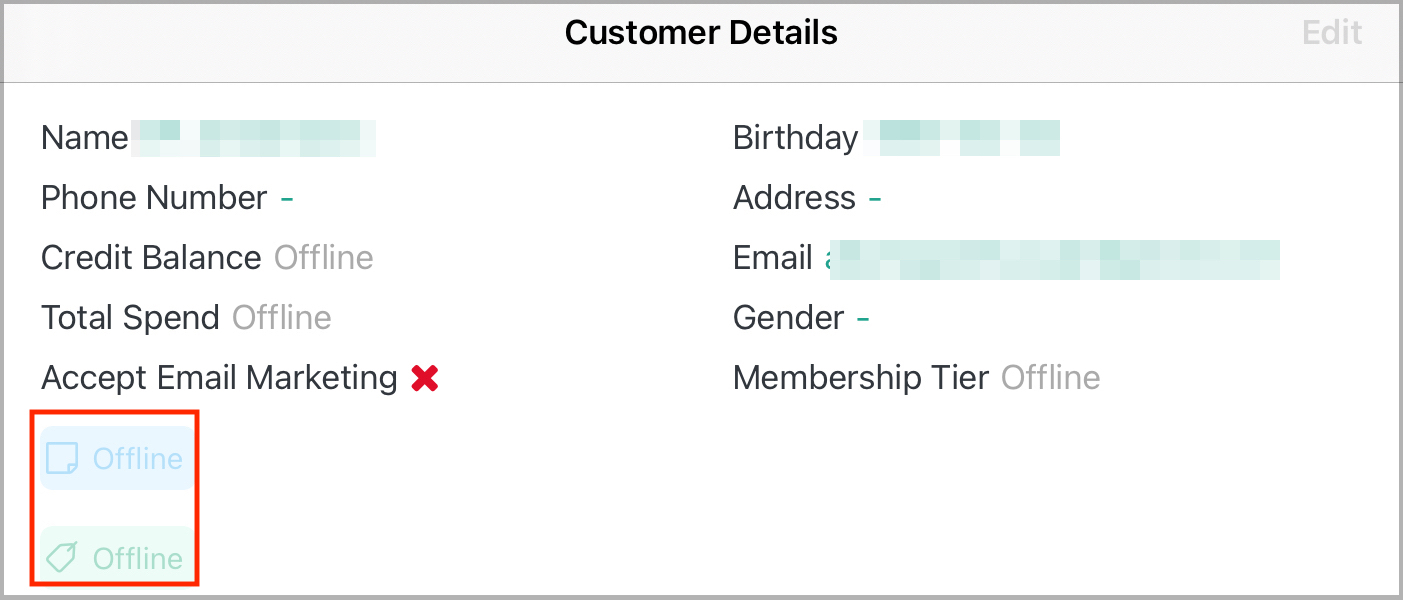
Task: Click the red X beside Accept Email Marketing
Action: (x=425, y=378)
